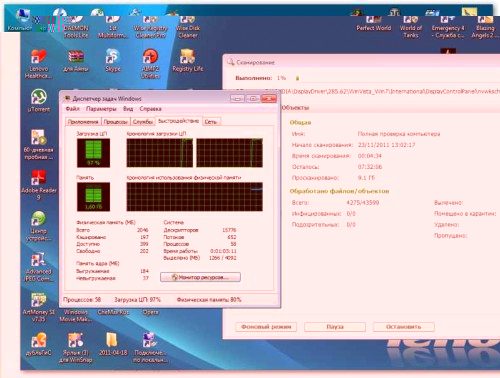Switch to the Службы tab
Viewport: 500px width, 378px height.
[143, 122]
